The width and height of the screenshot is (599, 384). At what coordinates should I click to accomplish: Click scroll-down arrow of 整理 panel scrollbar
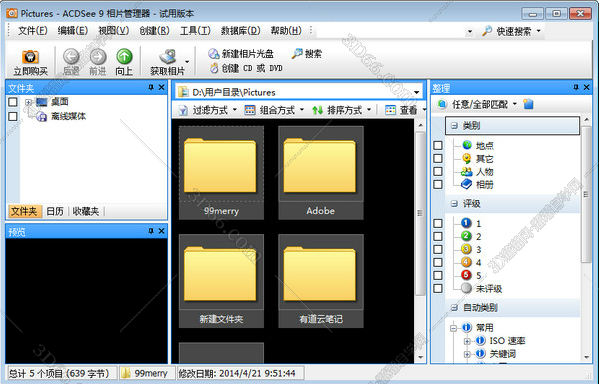point(587,357)
